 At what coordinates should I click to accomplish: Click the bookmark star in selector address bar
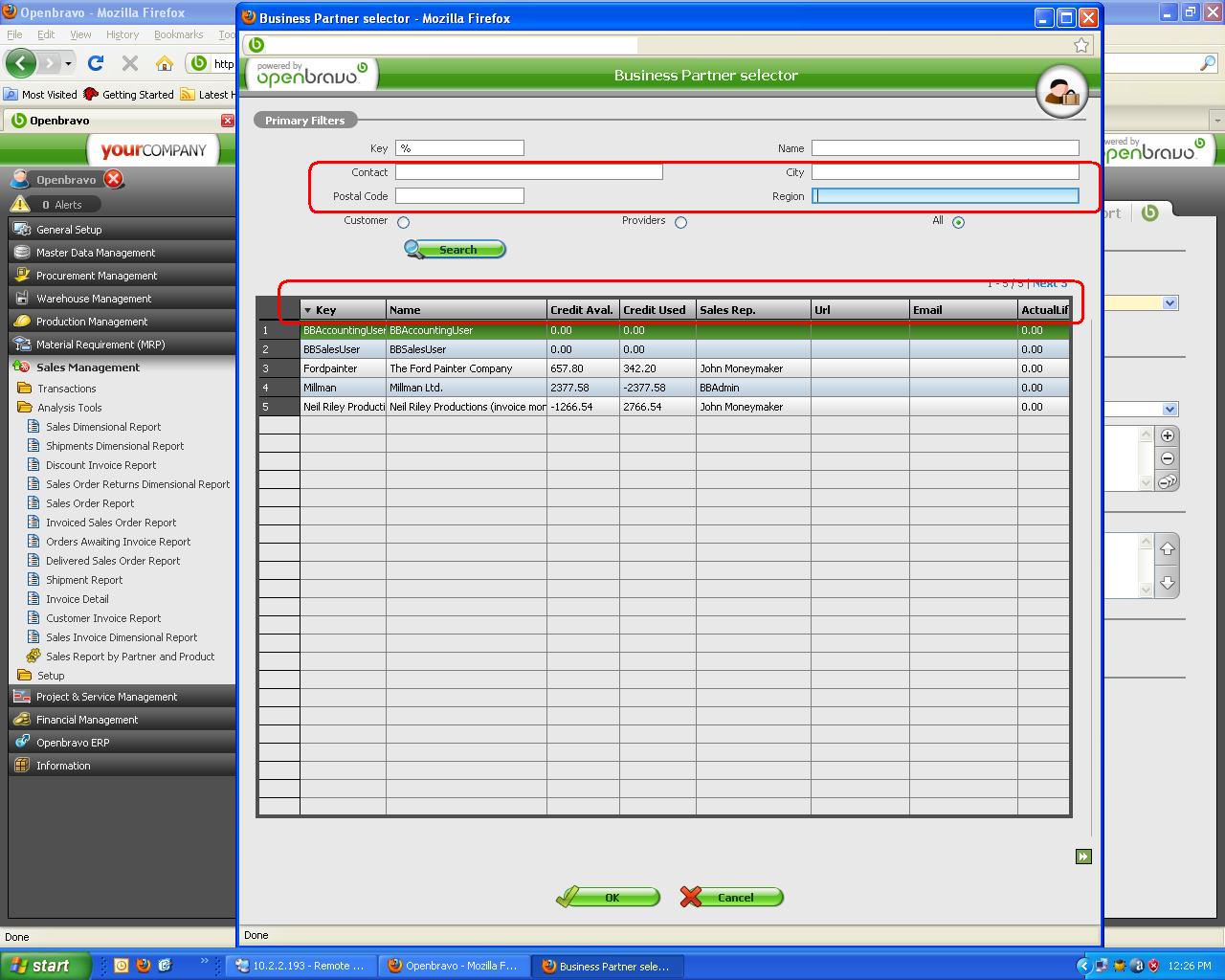(1080, 45)
